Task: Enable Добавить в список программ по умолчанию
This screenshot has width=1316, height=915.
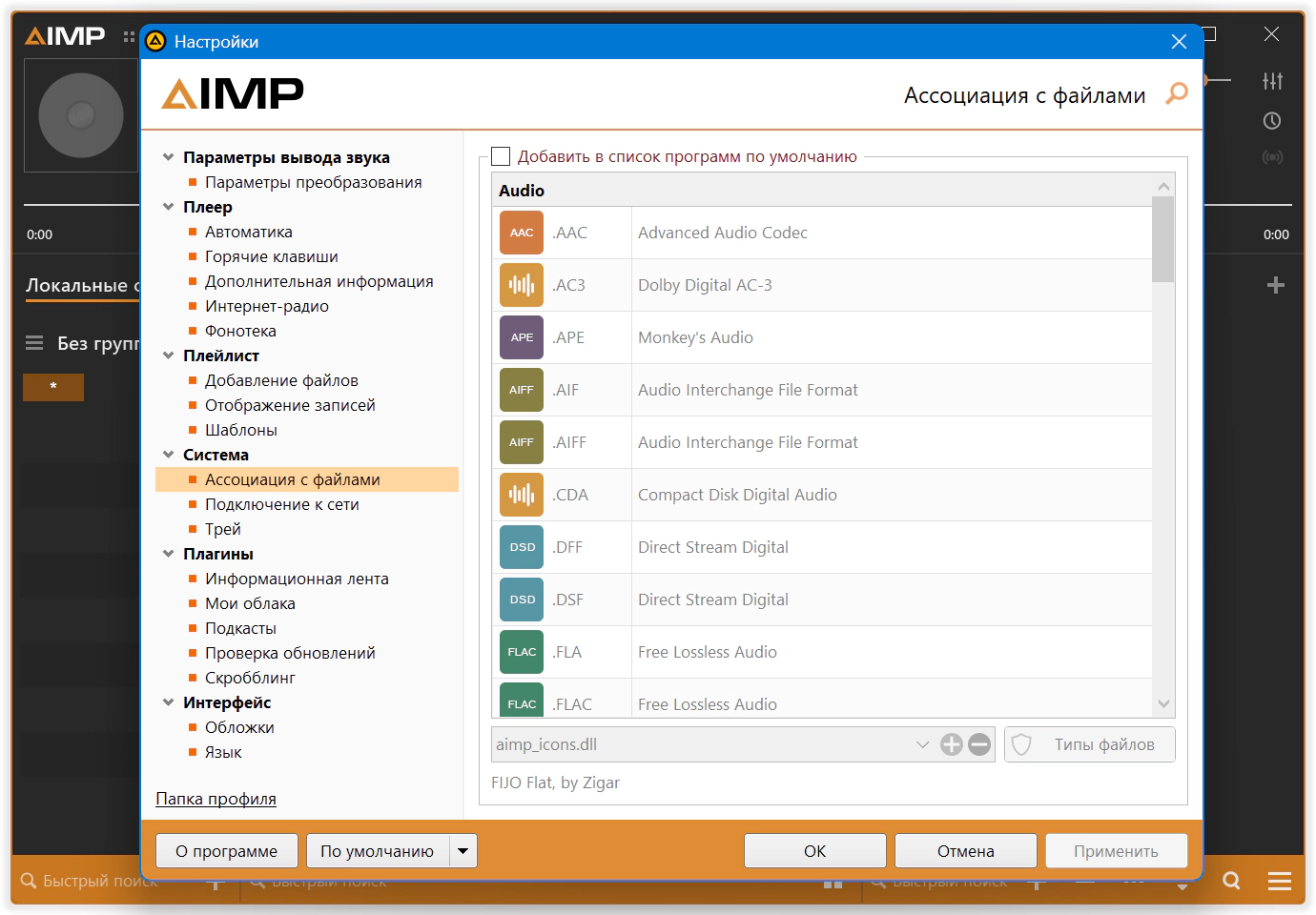Action: tap(501, 156)
